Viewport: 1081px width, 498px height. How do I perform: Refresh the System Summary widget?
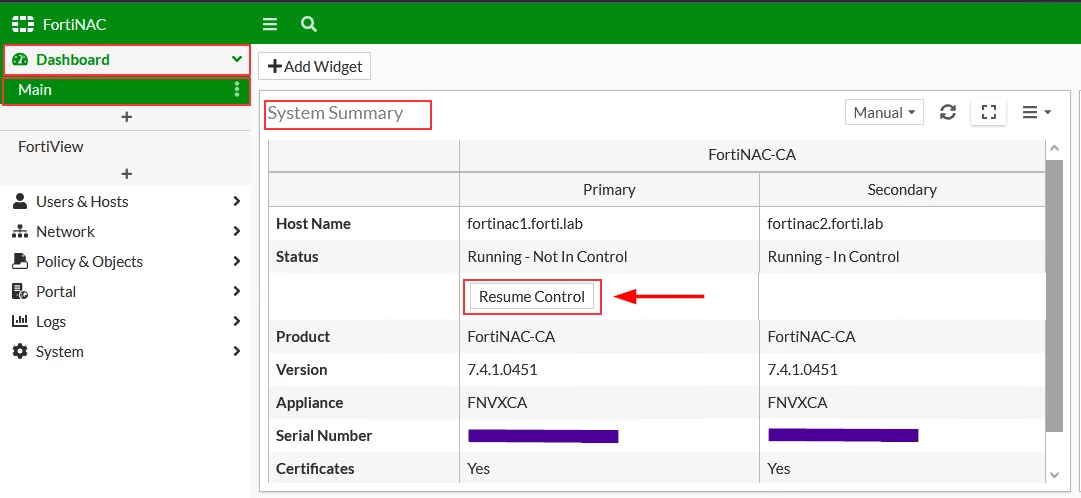pos(948,112)
